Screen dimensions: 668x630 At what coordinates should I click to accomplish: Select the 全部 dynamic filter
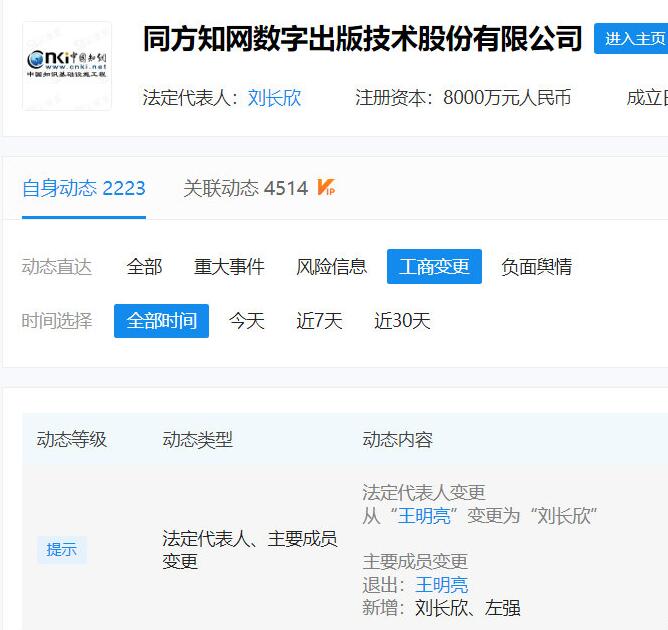click(x=144, y=267)
